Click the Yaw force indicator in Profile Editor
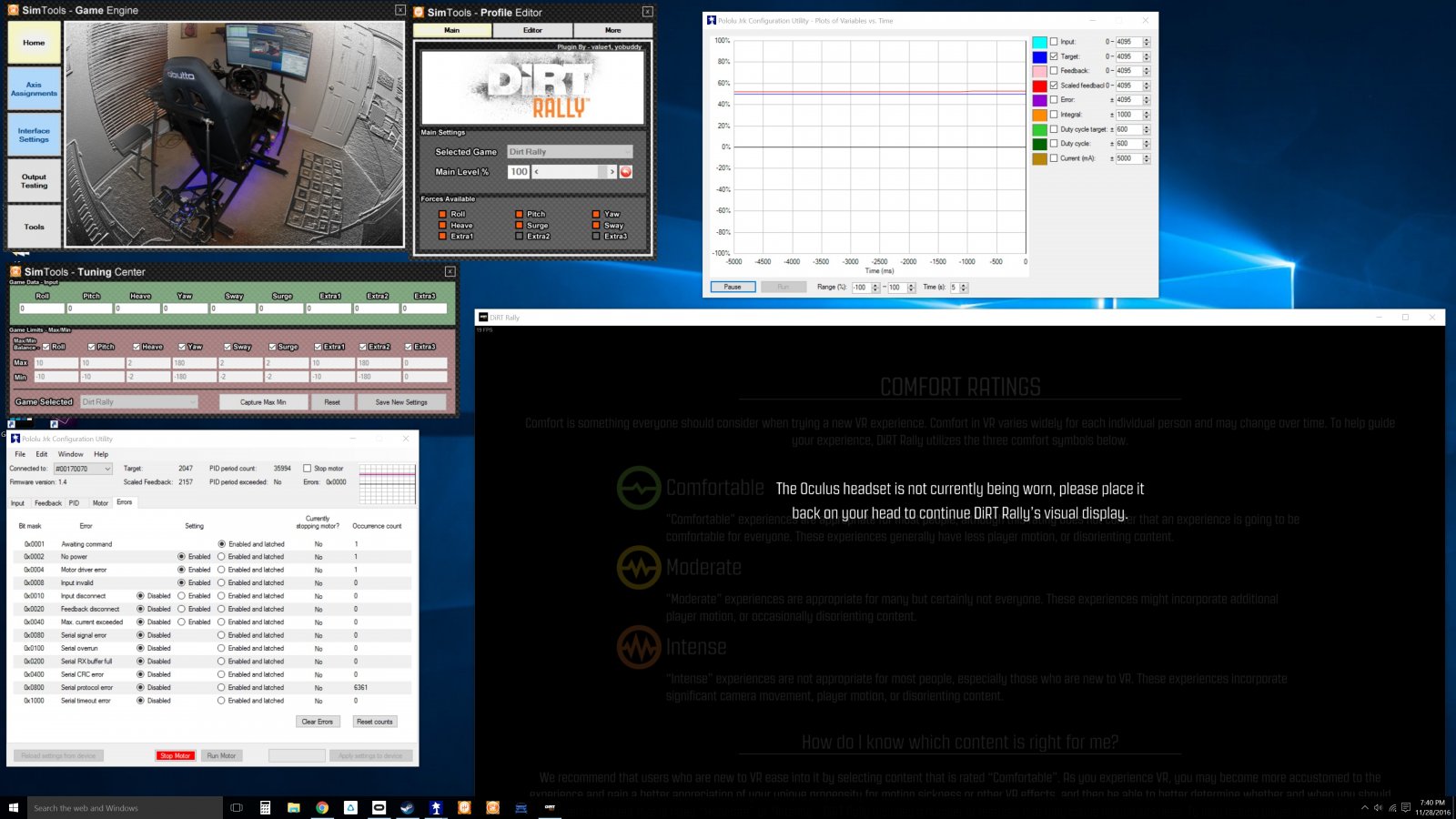 596,215
